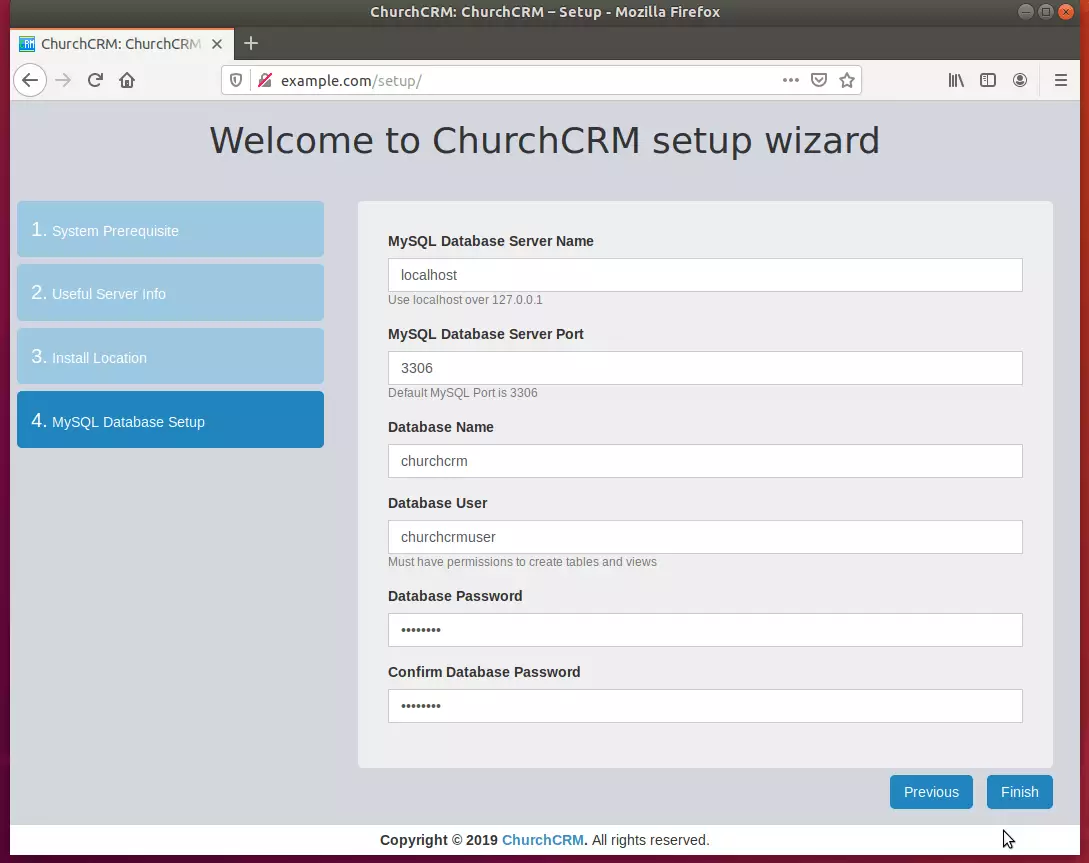Go to Install Location step

tap(170, 356)
